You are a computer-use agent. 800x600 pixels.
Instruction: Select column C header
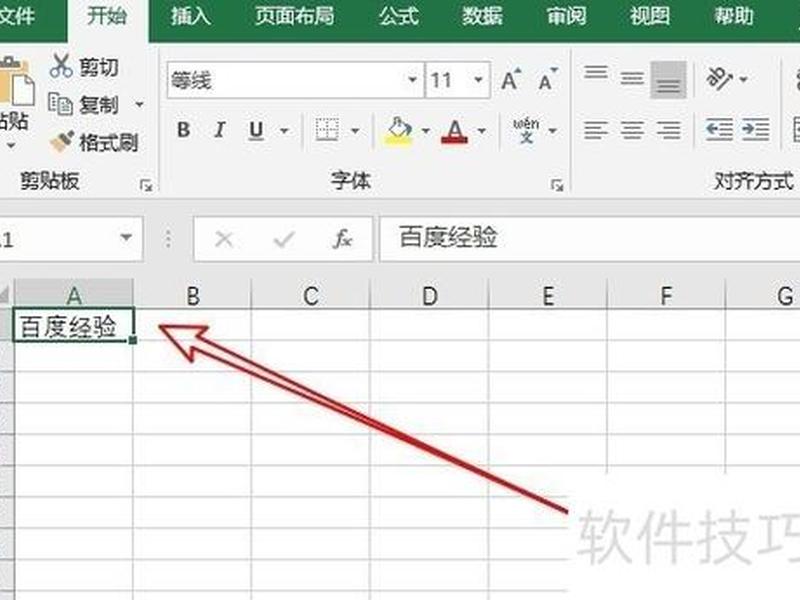click(x=311, y=294)
